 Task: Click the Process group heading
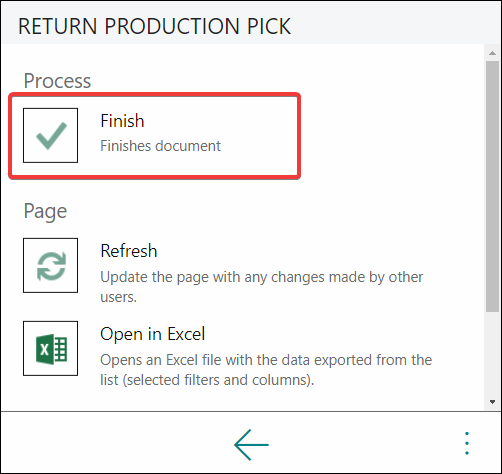pyautogui.click(x=57, y=81)
